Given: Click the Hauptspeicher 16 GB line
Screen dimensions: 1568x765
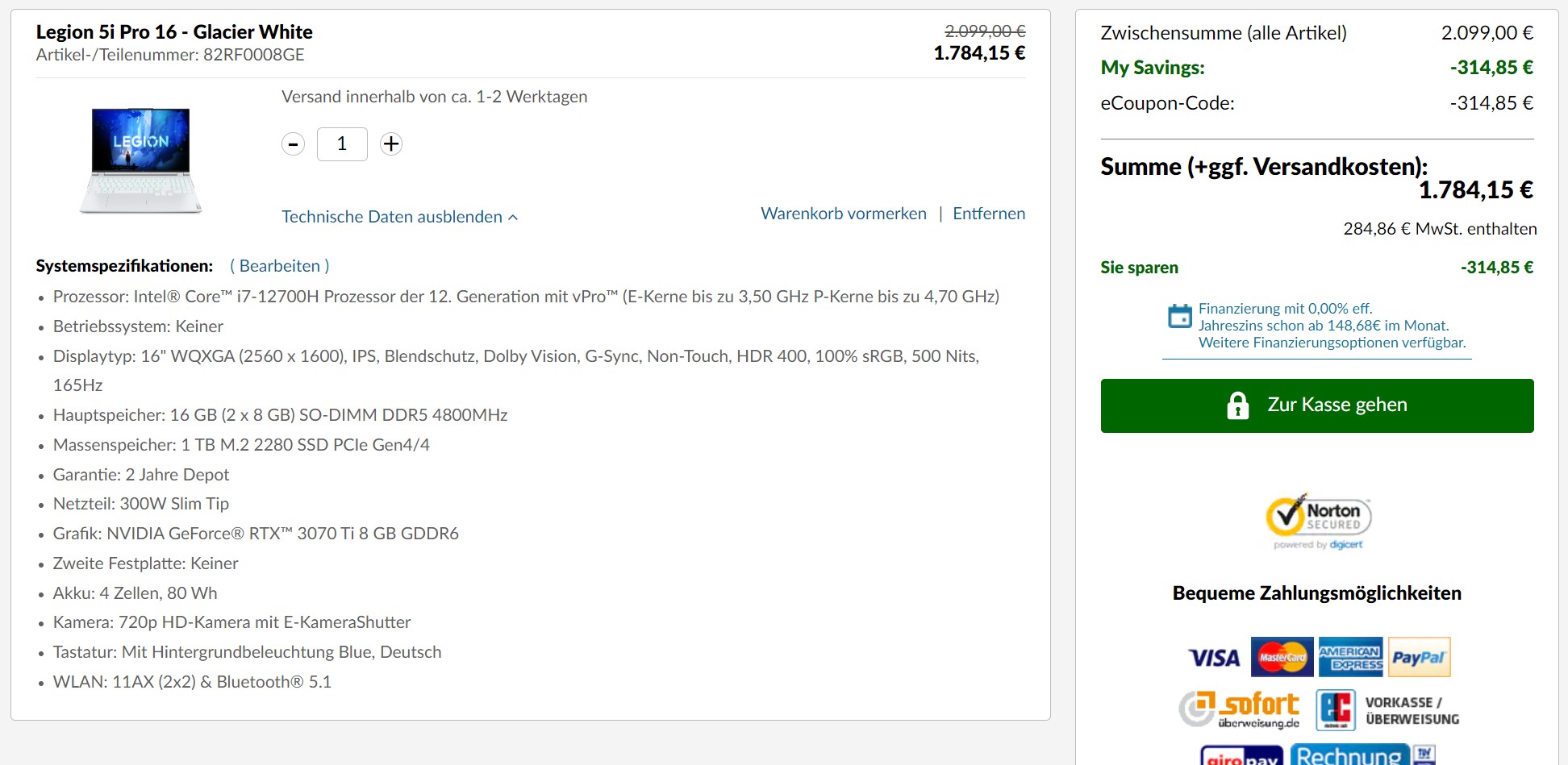Looking at the screenshot, I should [x=280, y=415].
